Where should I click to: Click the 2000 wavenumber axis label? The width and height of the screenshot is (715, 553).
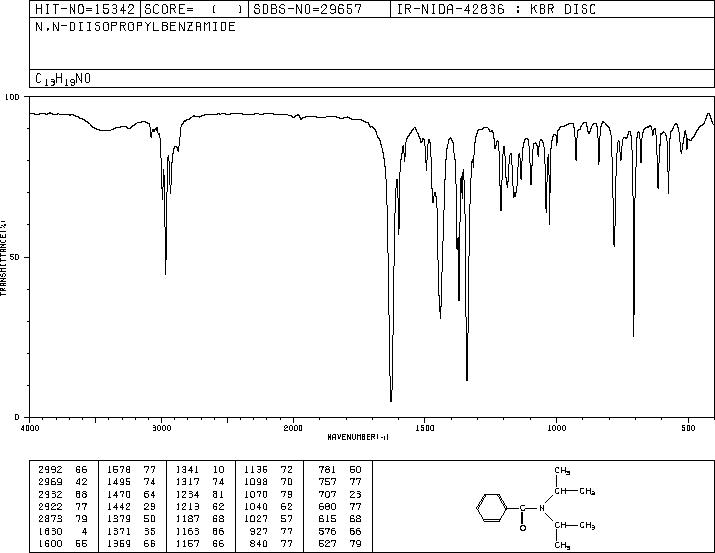293,428
